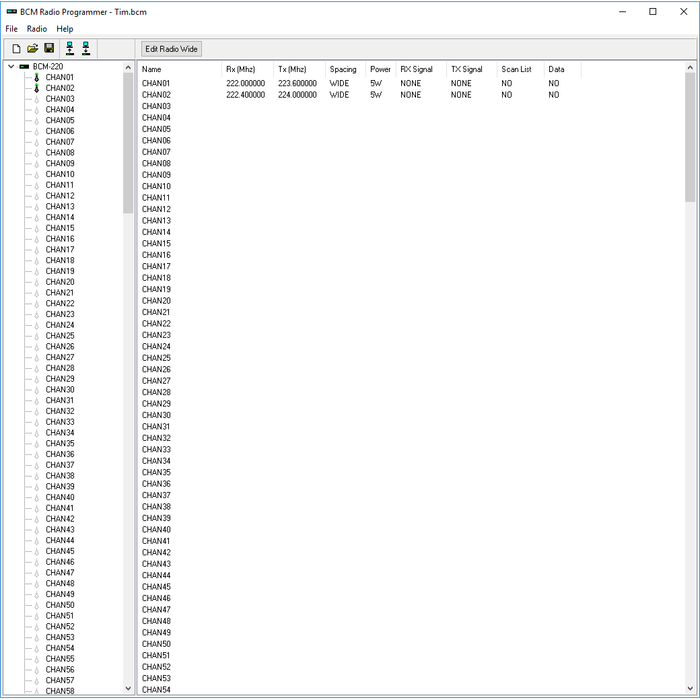The width and height of the screenshot is (700, 700).
Task: Click the Scan List column header
Action: (x=517, y=69)
